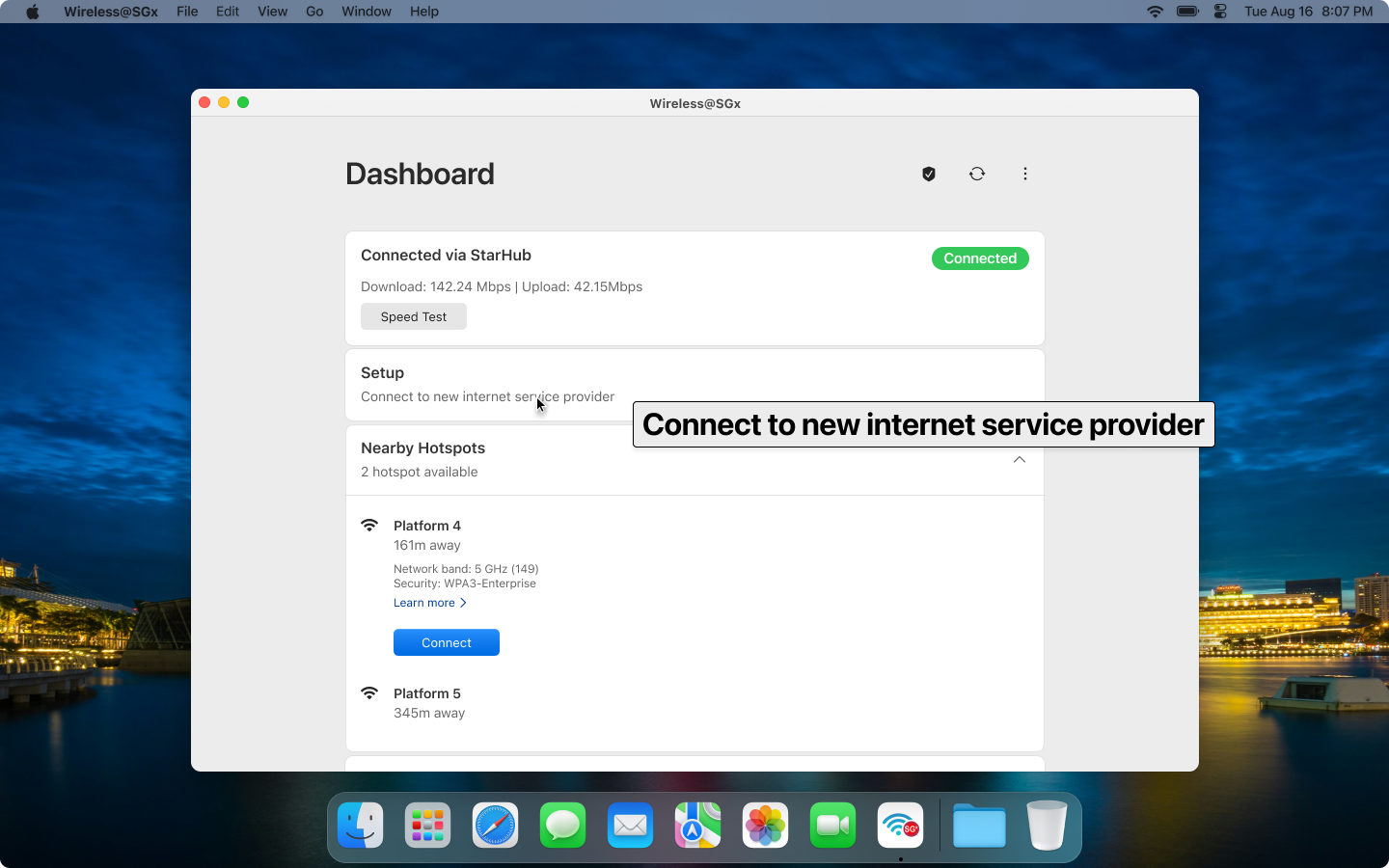This screenshot has height=868, width=1389.
Task: Click the Wi-Fi icon next to Platform 4
Action: [x=370, y=525]
